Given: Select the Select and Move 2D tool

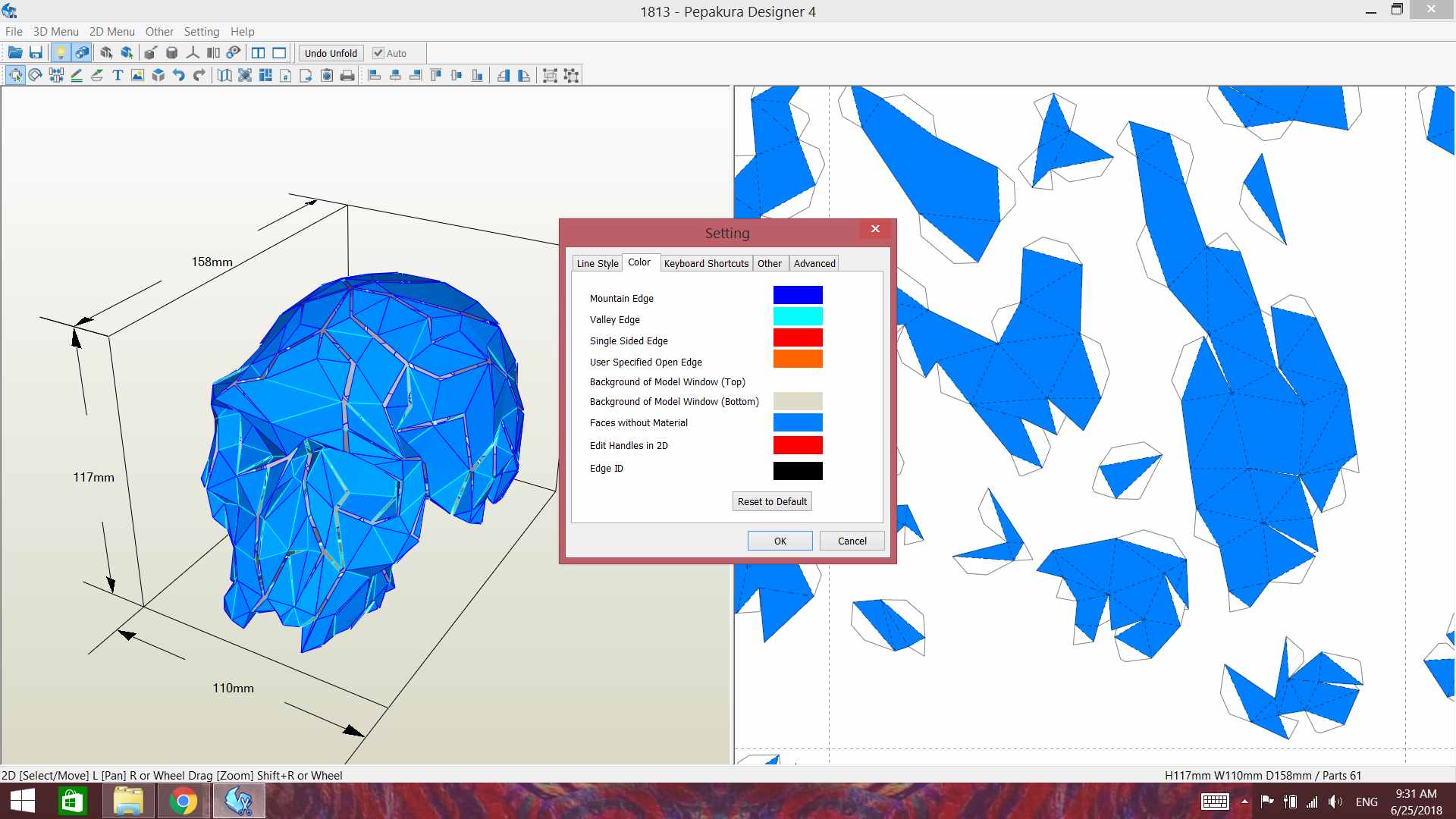Looking at the screenshot, I should pos(14,75).
